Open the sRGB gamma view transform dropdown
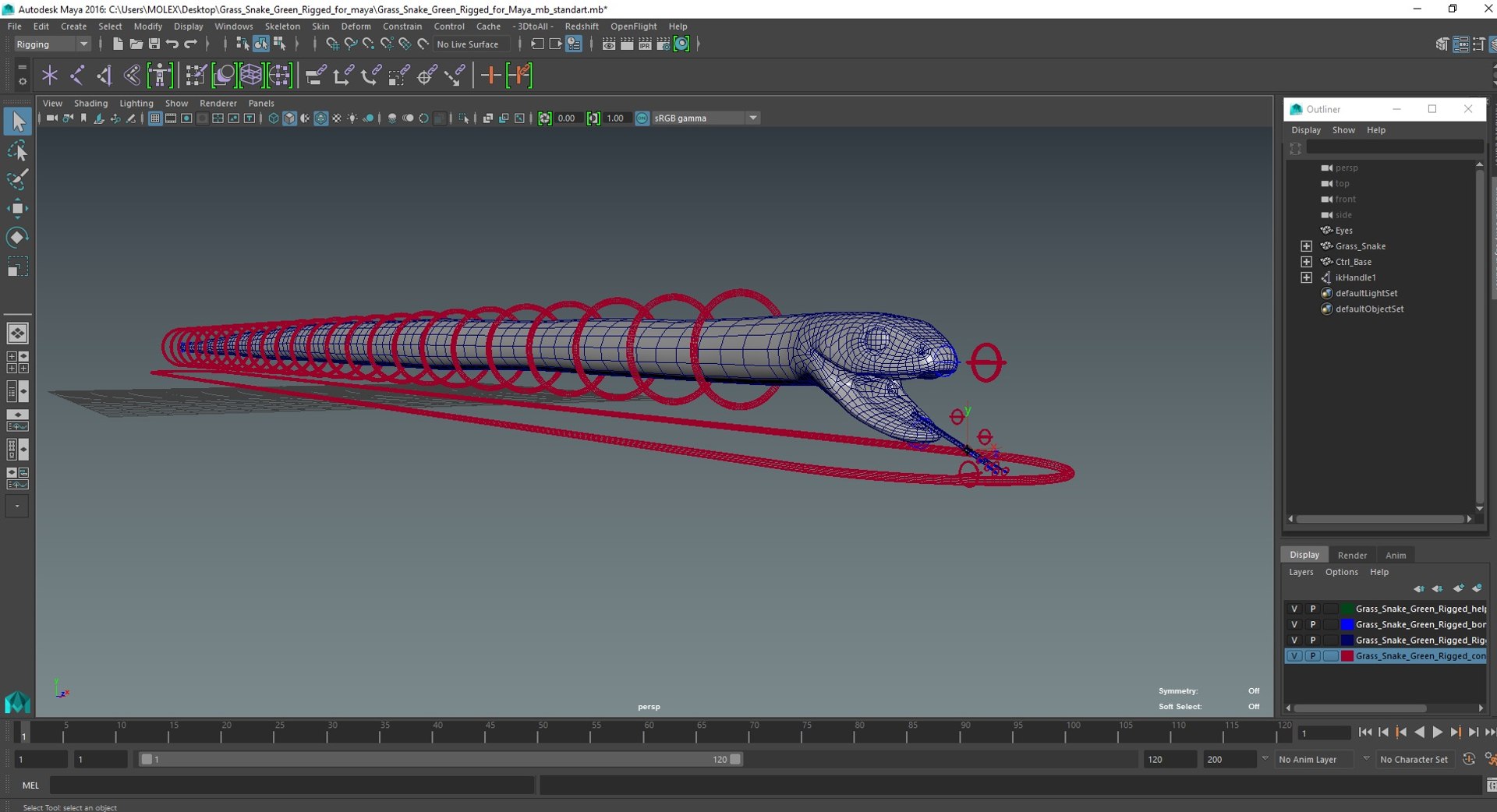This screenshot has width=1497, height=812. [x=706, y=118]
